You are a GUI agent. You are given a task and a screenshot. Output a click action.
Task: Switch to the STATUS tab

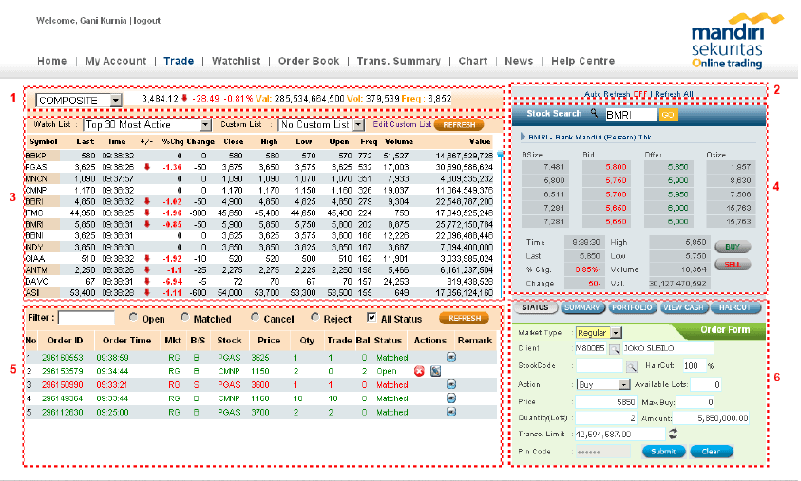tap(535, 307)
